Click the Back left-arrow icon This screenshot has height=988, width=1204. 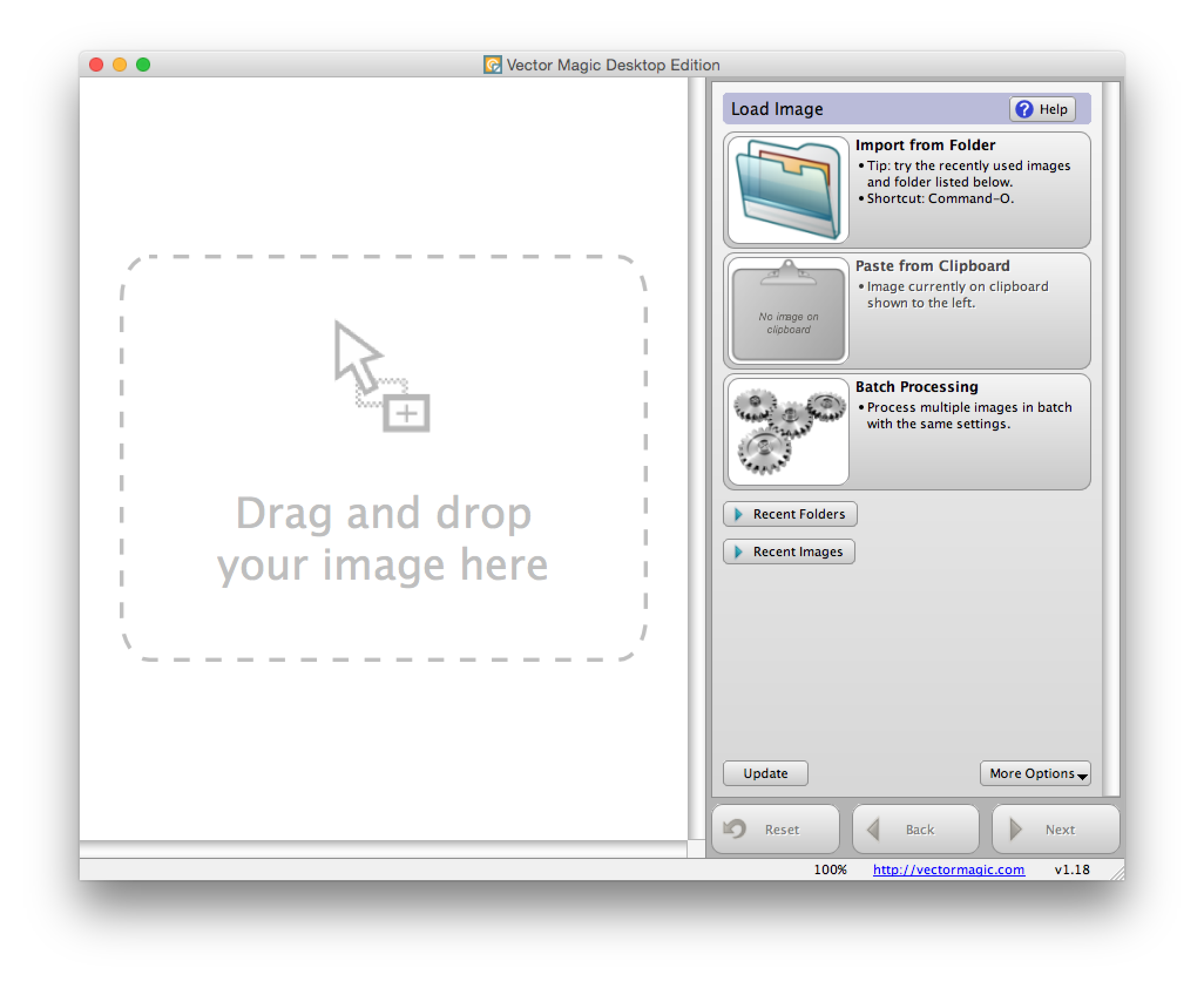coord(873,829)
